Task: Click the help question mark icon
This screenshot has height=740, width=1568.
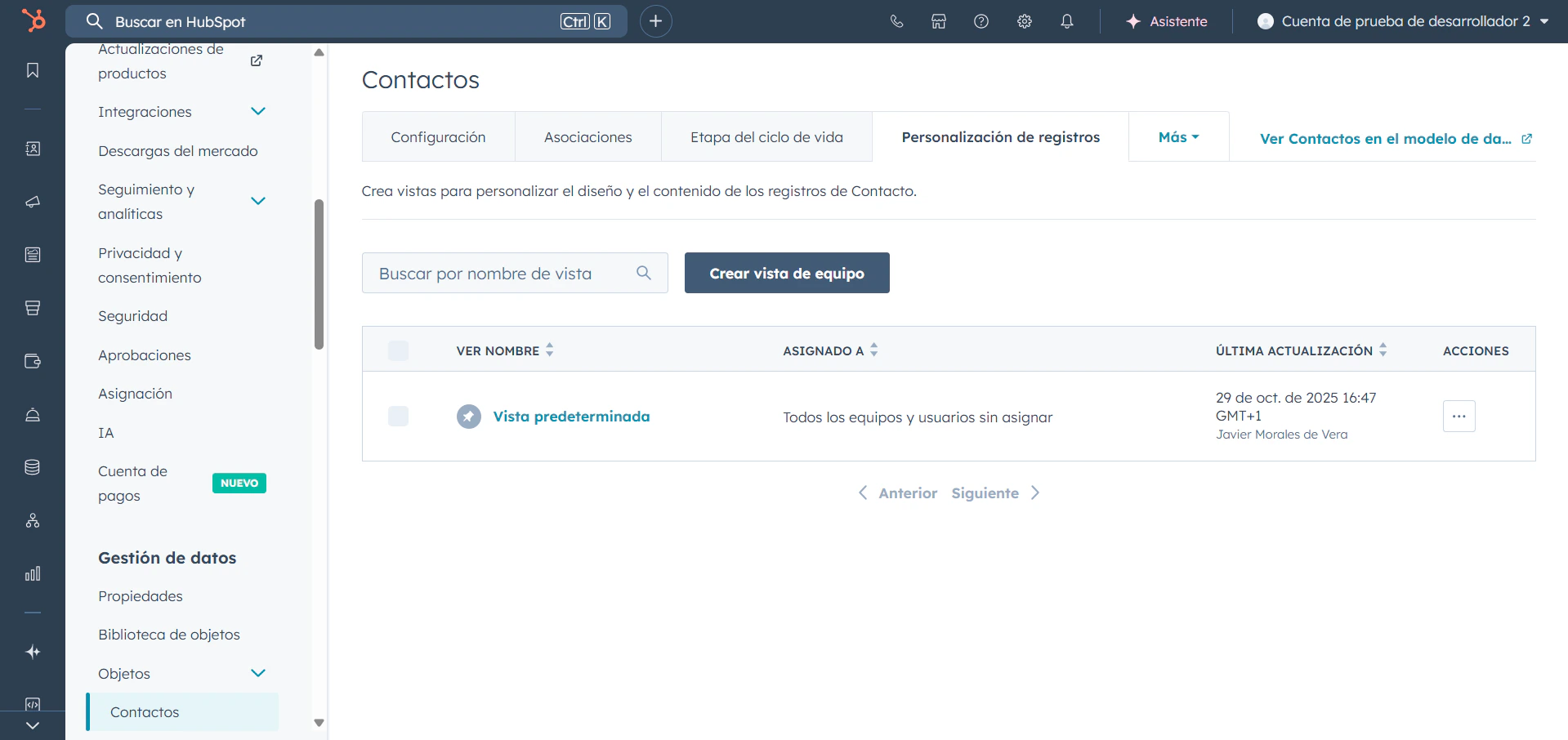Action: (981, 21)
